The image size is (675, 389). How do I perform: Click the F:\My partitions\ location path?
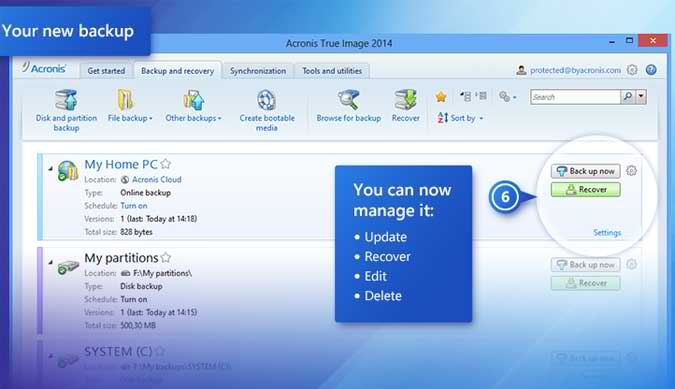click(x=162, y=273)
